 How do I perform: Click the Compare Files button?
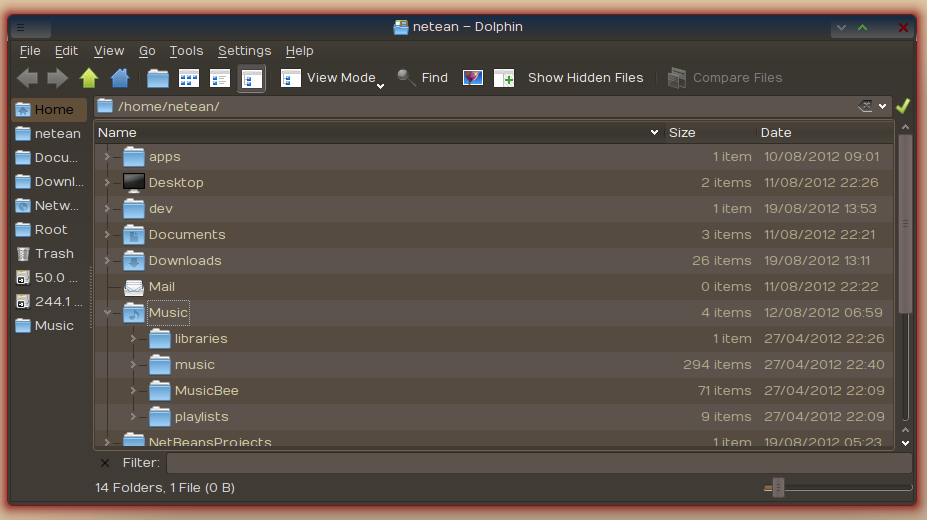pos(725,78)
